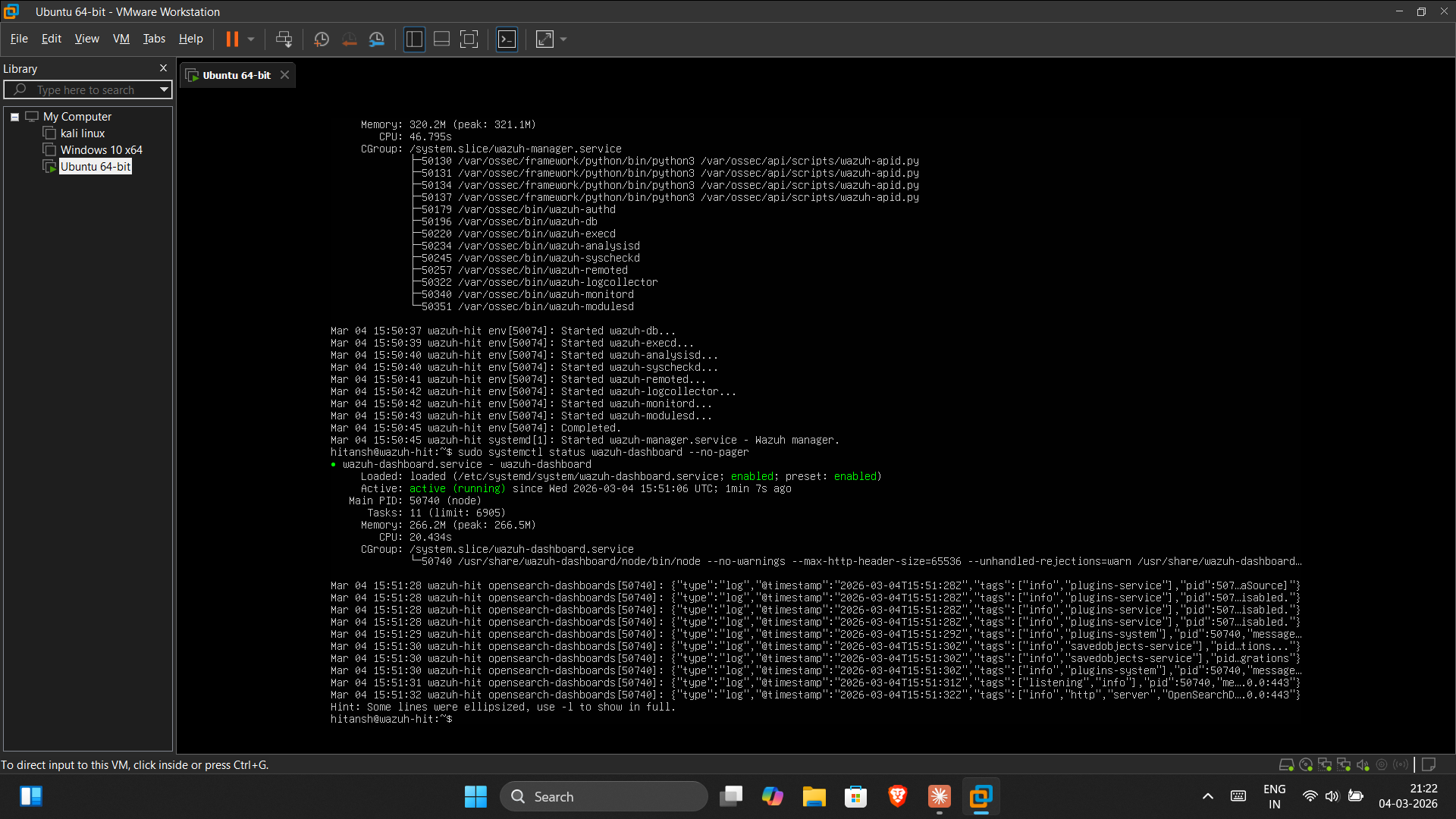Select My Computer in the library

click(77, 117)
